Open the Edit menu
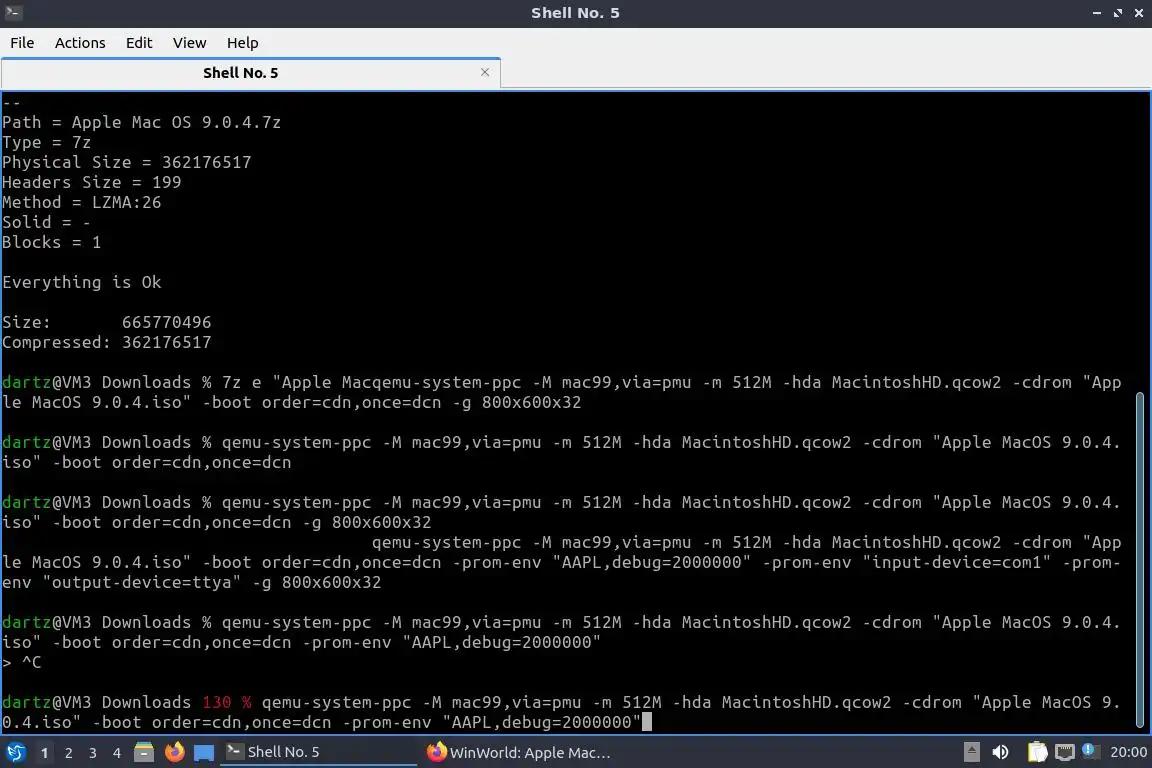The height and width of the screenshot is (768, 1152). point(139,43)
